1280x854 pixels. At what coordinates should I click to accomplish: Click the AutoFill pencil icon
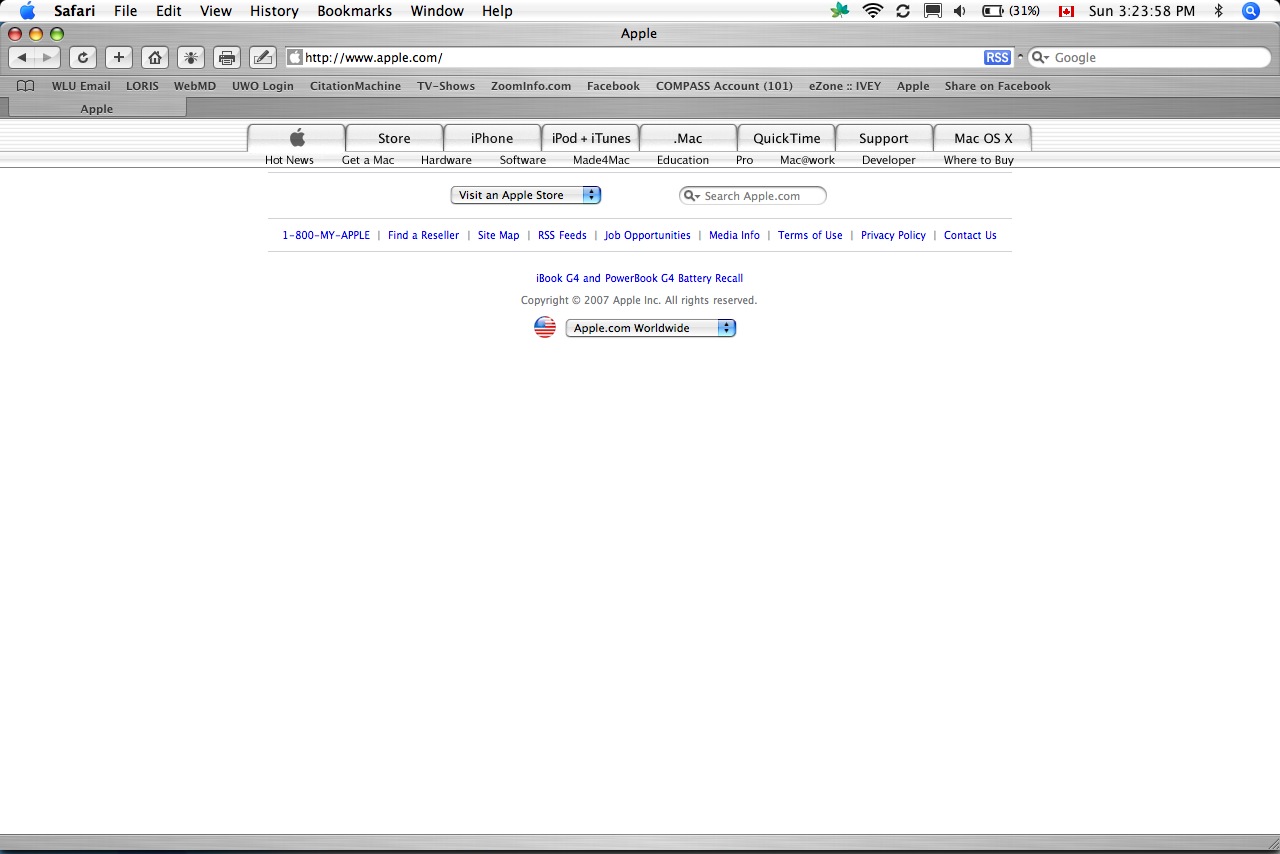262,57
